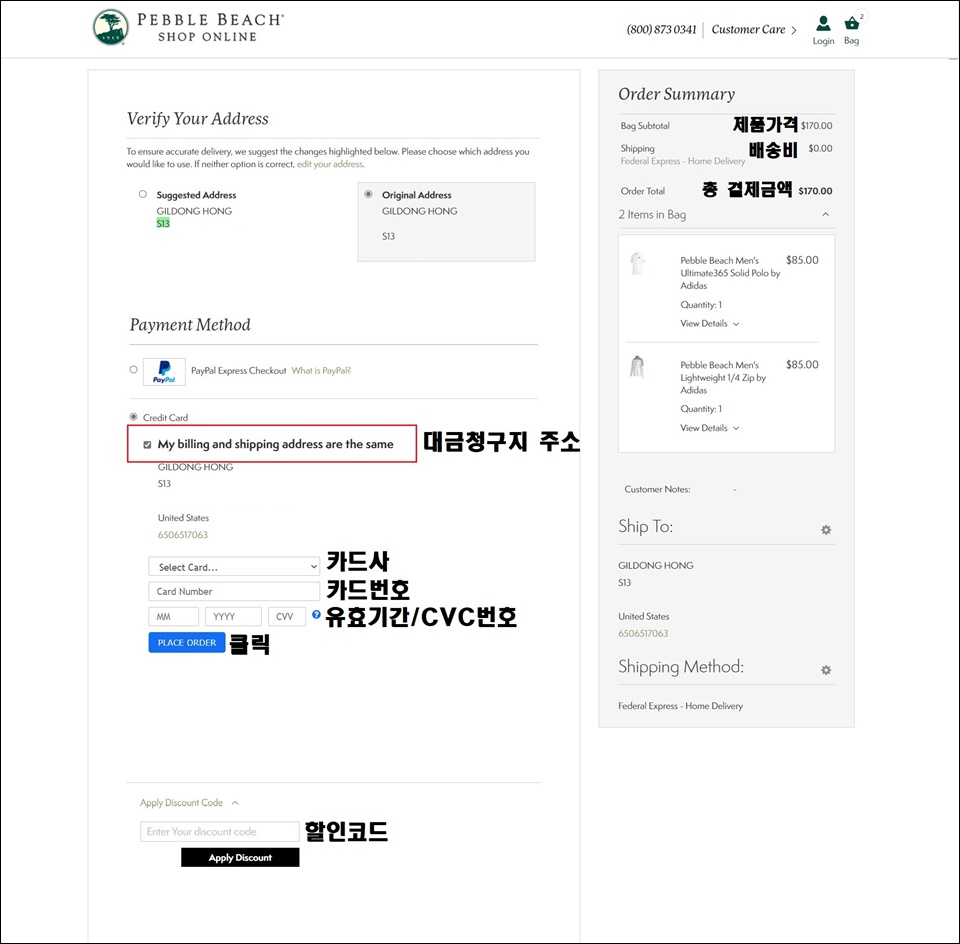Screen dimensions: 960x944
Task: Open the Customer Care menu
Action: point(754,29)
